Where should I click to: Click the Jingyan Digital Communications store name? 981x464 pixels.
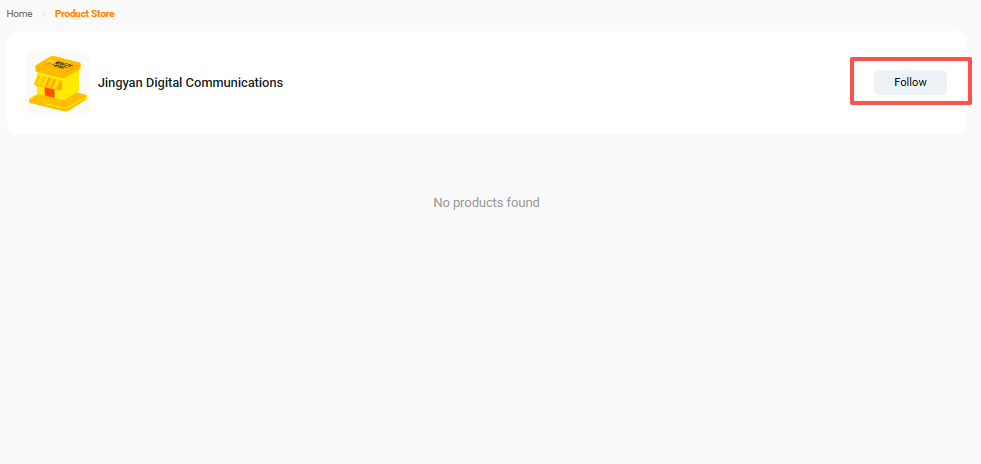pos(190,83)
